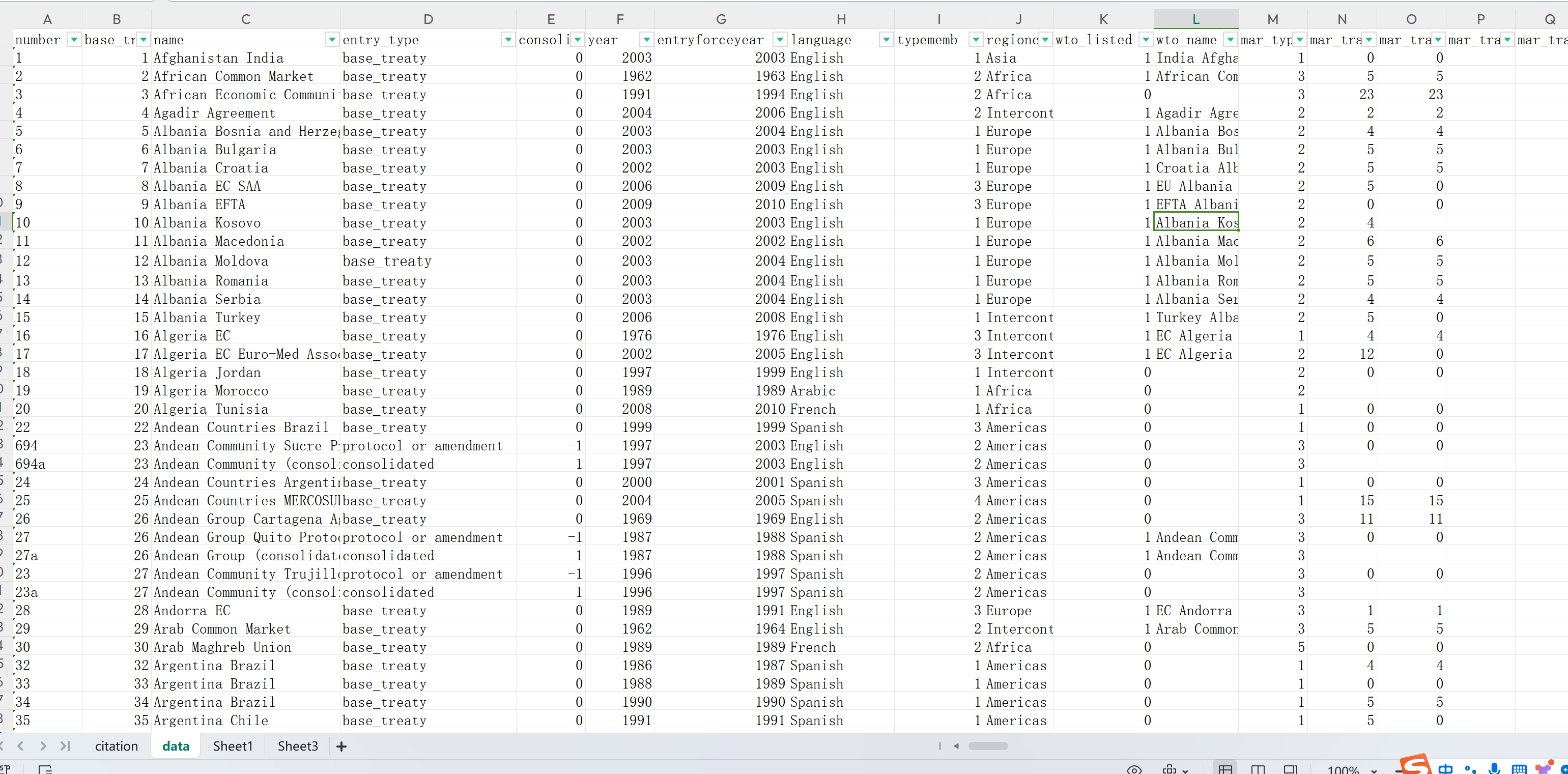Open the name column filter dropdown
This screenshot has height=774, width=1568.
332,40
